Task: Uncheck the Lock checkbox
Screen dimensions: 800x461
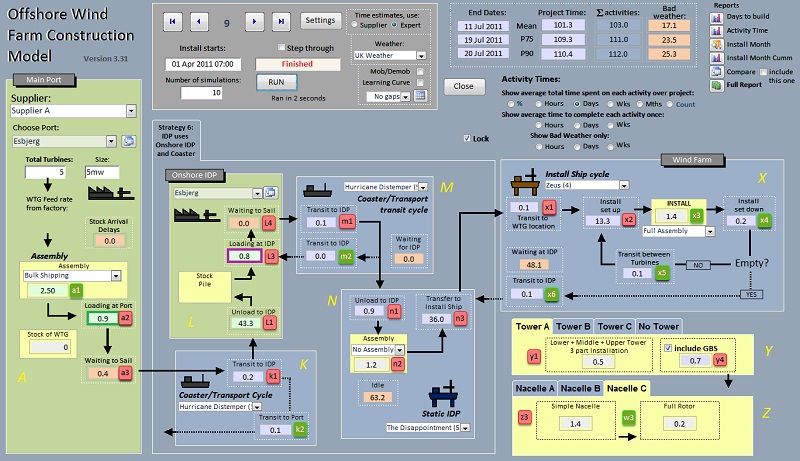Action: tap(467, 138)
